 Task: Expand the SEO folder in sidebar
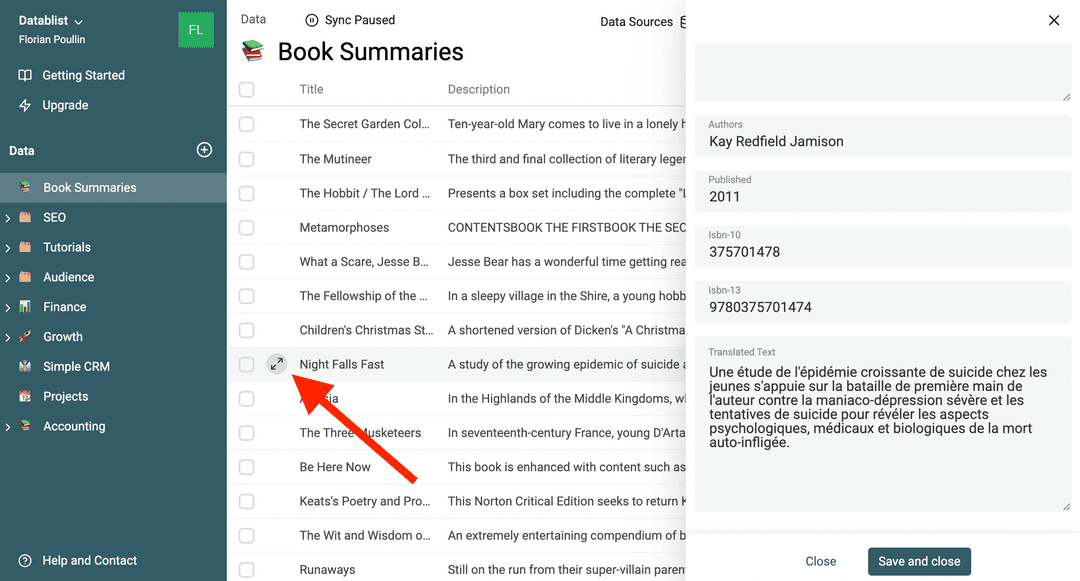pyautogui.click(x=9, y=217)
